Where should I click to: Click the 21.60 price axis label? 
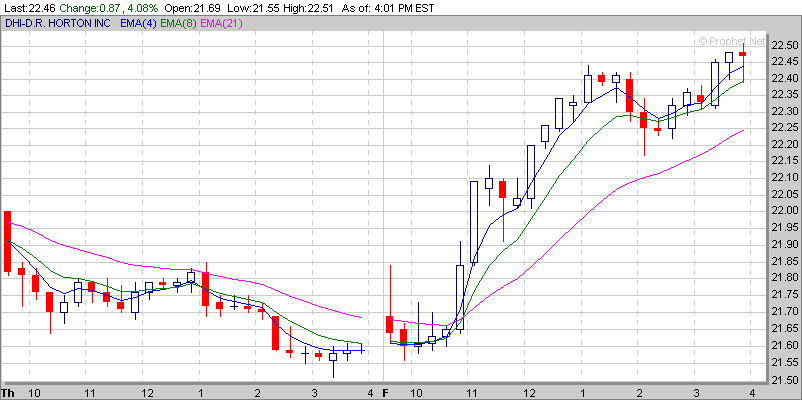click(785, 345)
